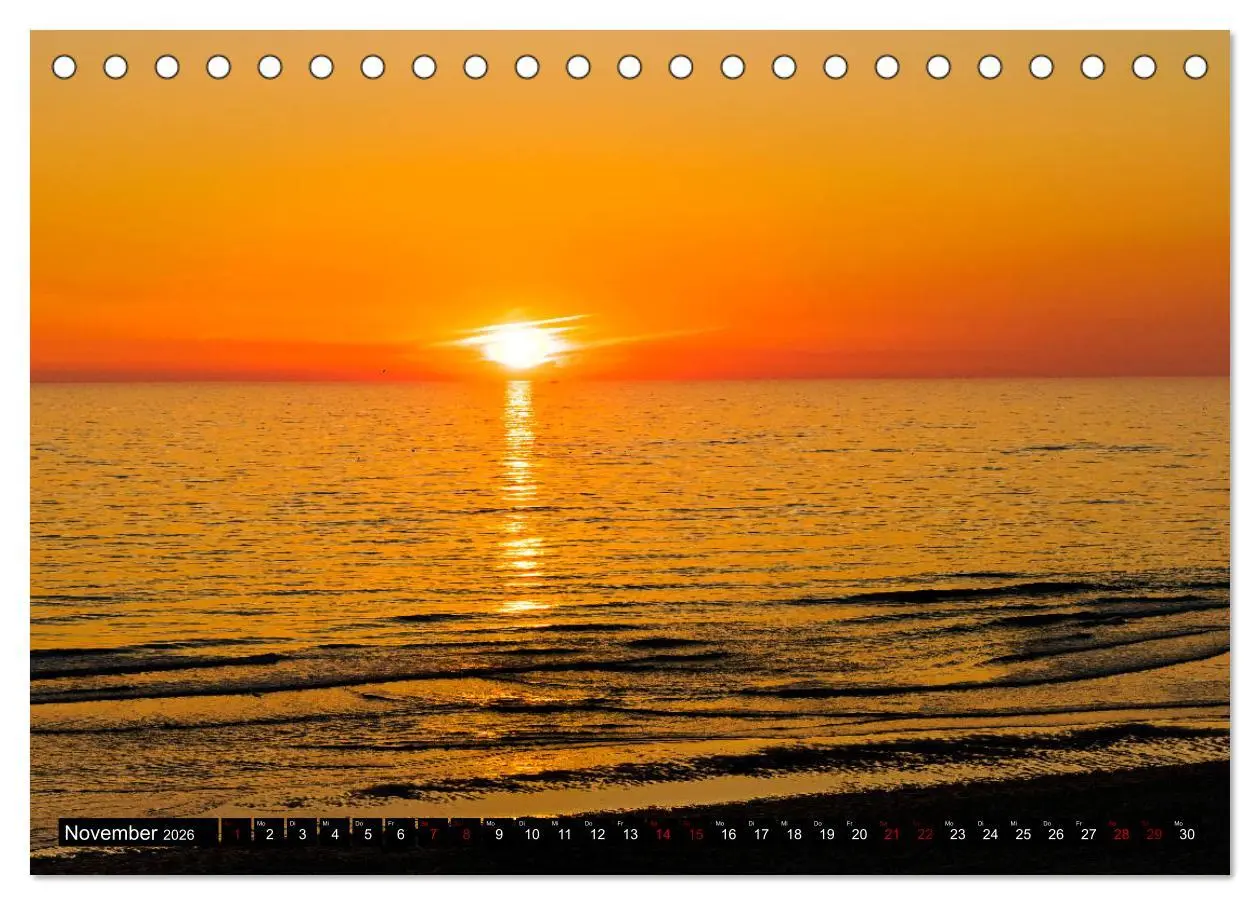Select red day 15 in the calendar strip
The width and height of the screenshot is (1260, 905).
click(x=695, y=834)
